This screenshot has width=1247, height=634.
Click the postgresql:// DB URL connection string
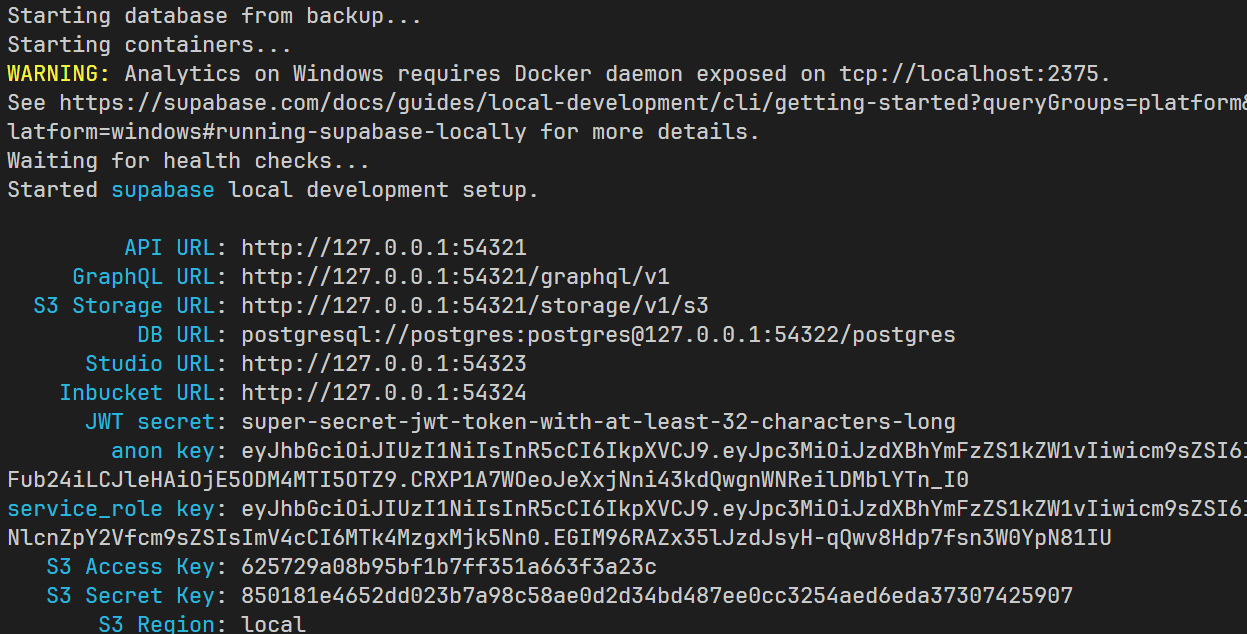tap(598, 335)
